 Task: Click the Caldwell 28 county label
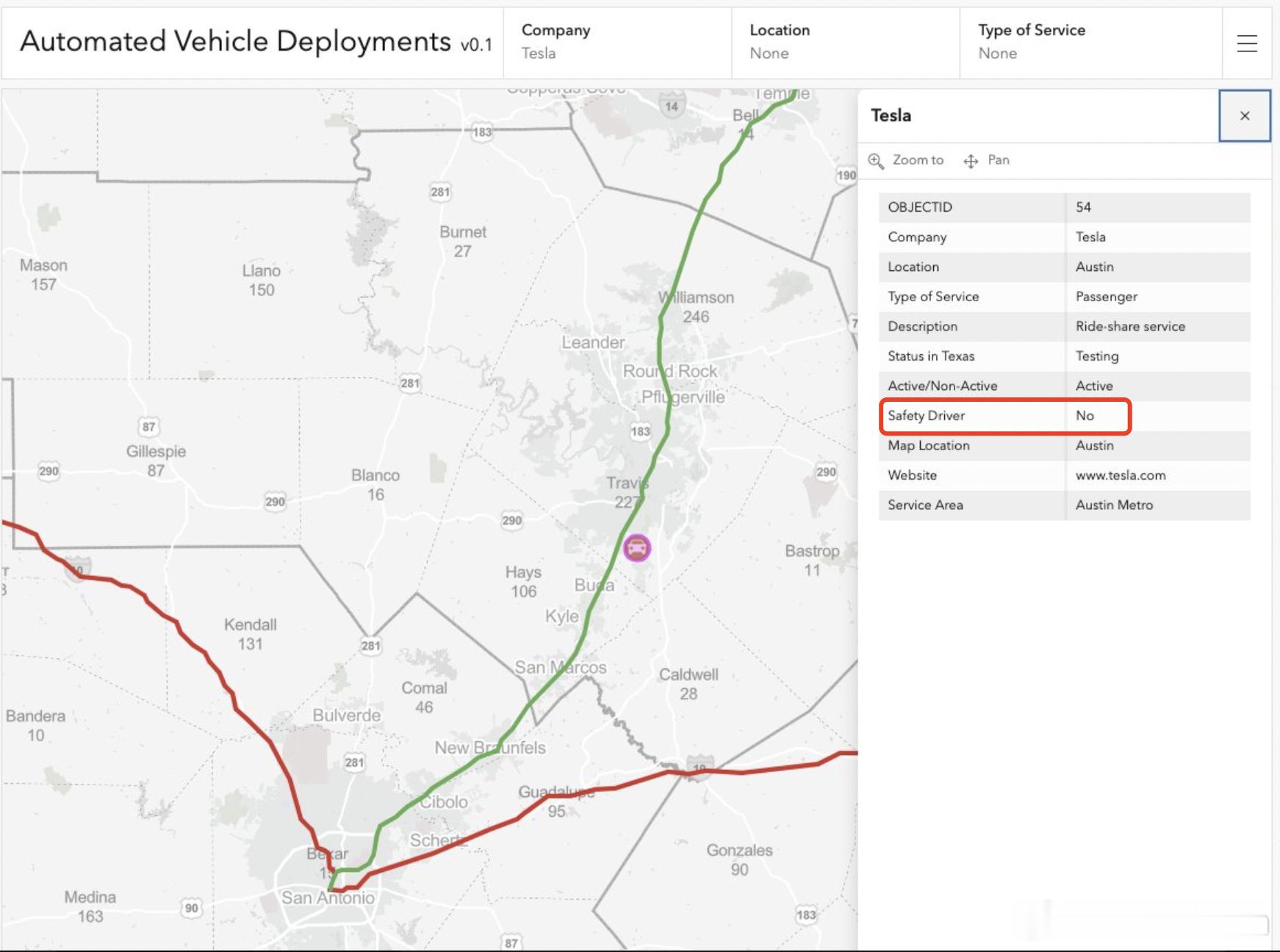(688, 684)
